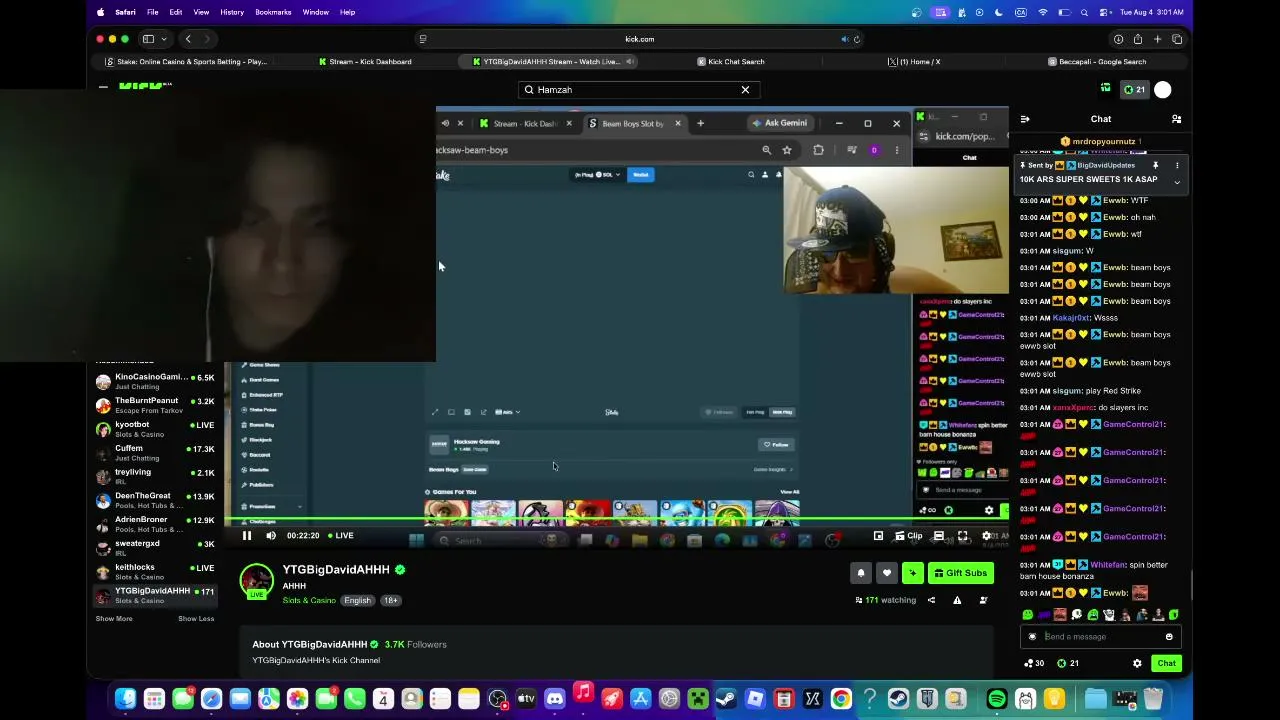Expand sidebar list with Show More
The height and width of the screenshot is (720, 1280).
[114, 619]
